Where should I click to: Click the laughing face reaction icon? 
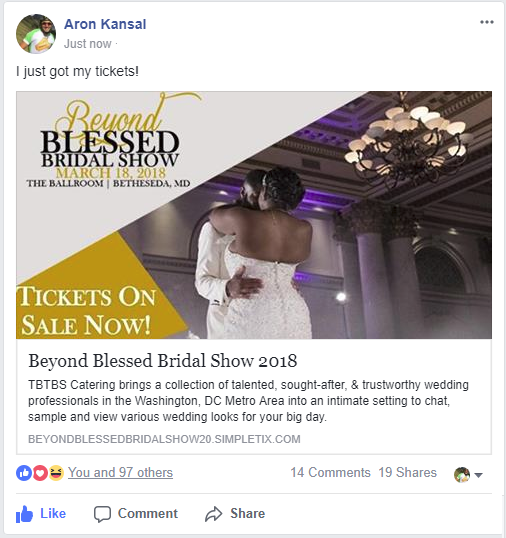click(x=56, y=473)
